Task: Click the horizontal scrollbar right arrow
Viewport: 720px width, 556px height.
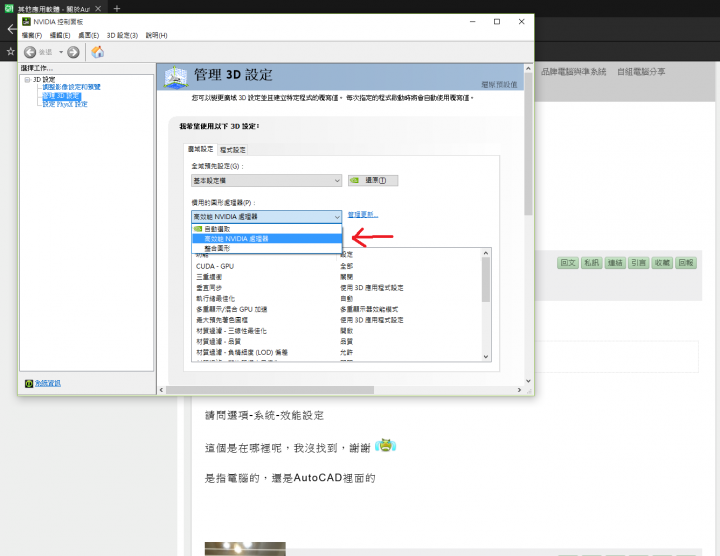Action: tap(519, 390)
